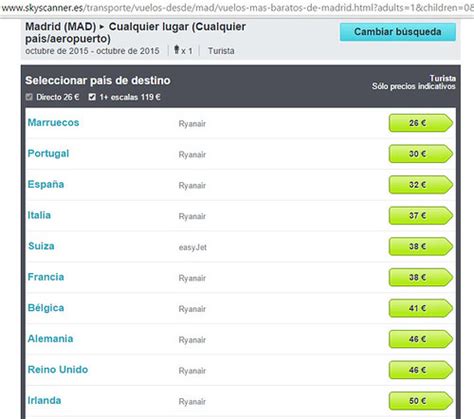Open the Portugal destination link
Screen dimensions: 474x419
coord(48,154)
